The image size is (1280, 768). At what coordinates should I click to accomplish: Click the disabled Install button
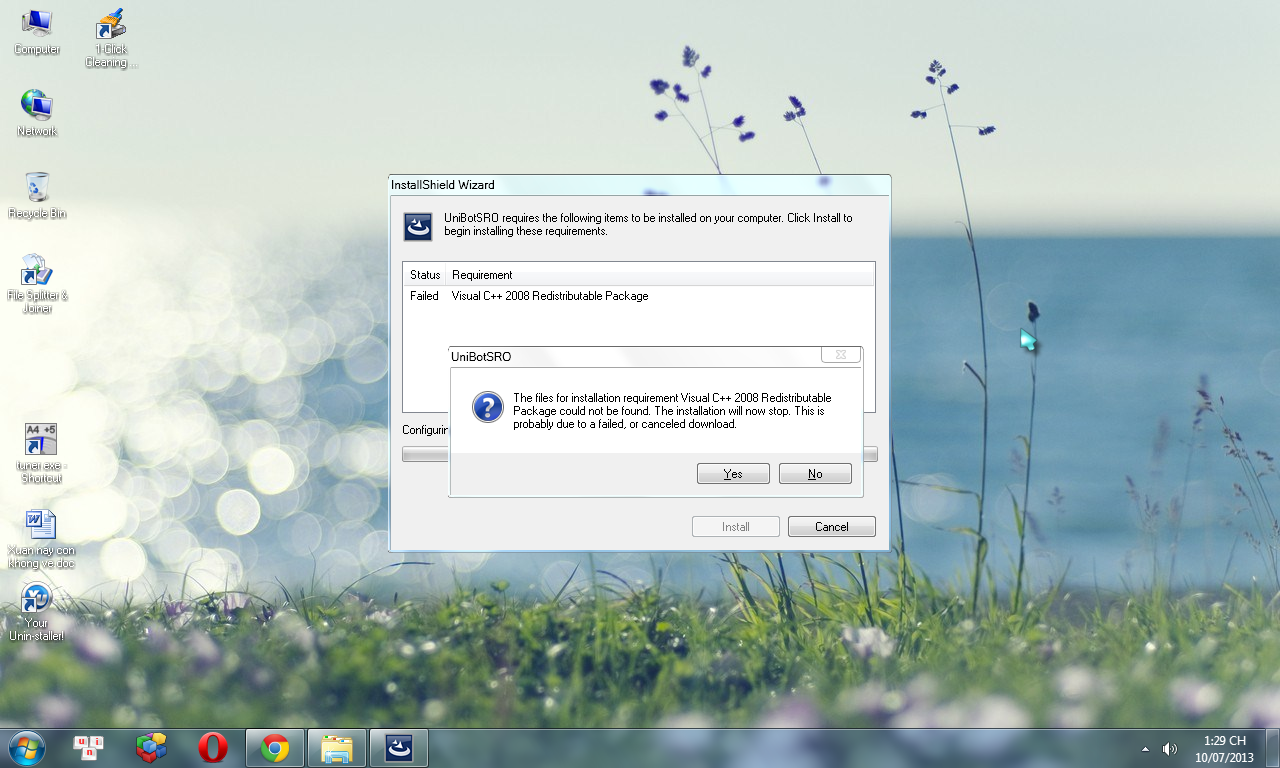[735, 527]
